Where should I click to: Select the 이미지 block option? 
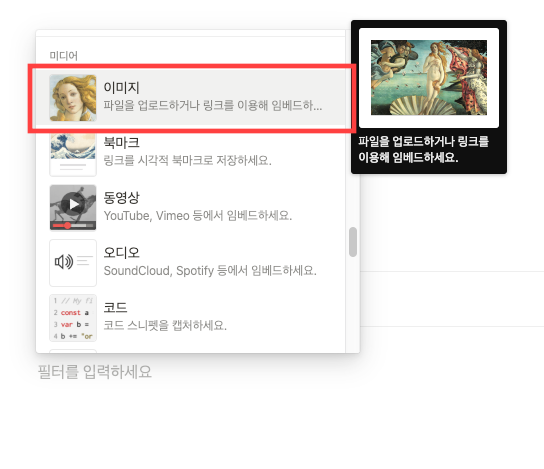click(191, 98)
